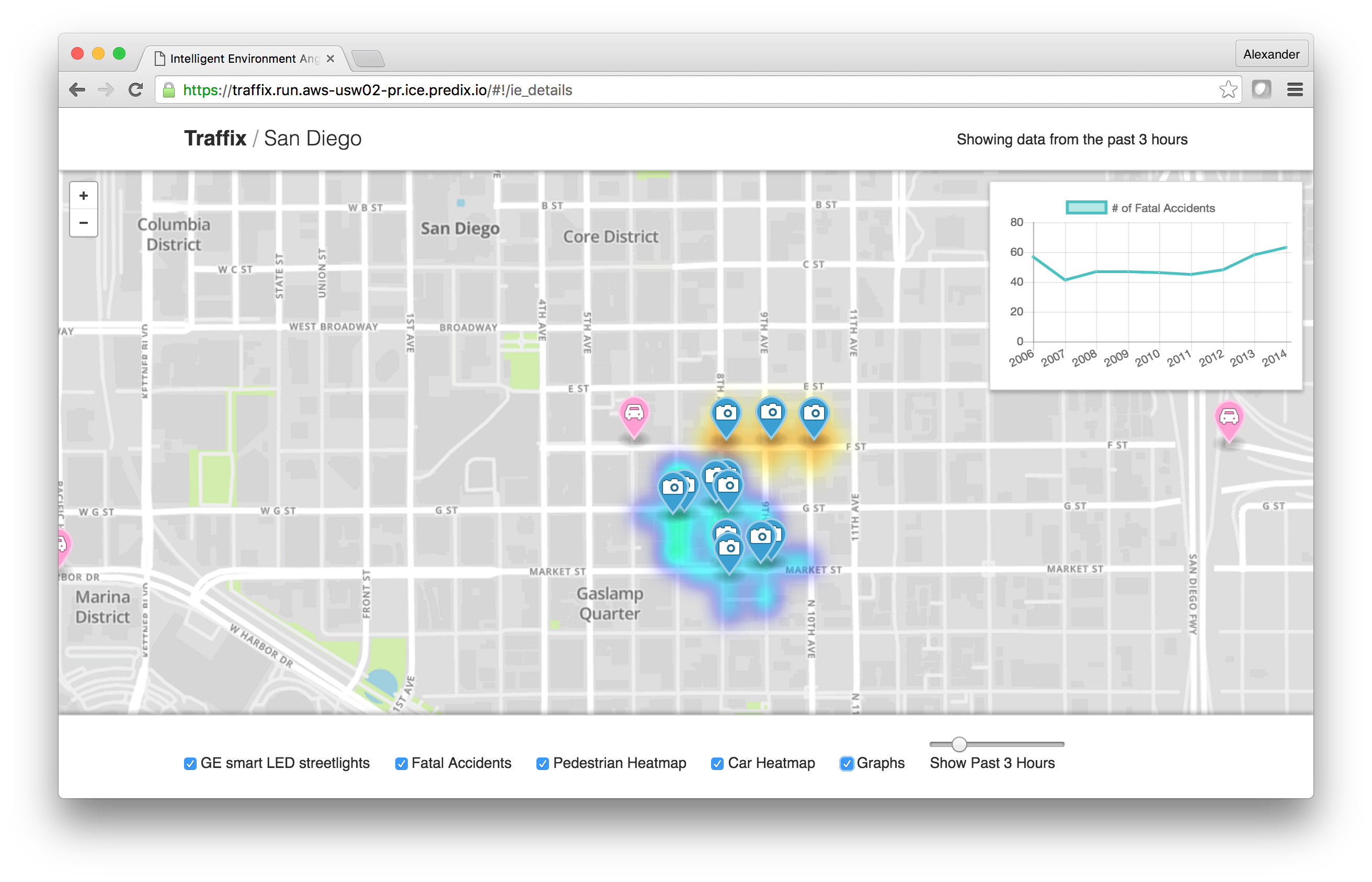The image size is (1372, 882).
Task: Click the camera marker at 11th Ave
Action: (x=814, y=413)
